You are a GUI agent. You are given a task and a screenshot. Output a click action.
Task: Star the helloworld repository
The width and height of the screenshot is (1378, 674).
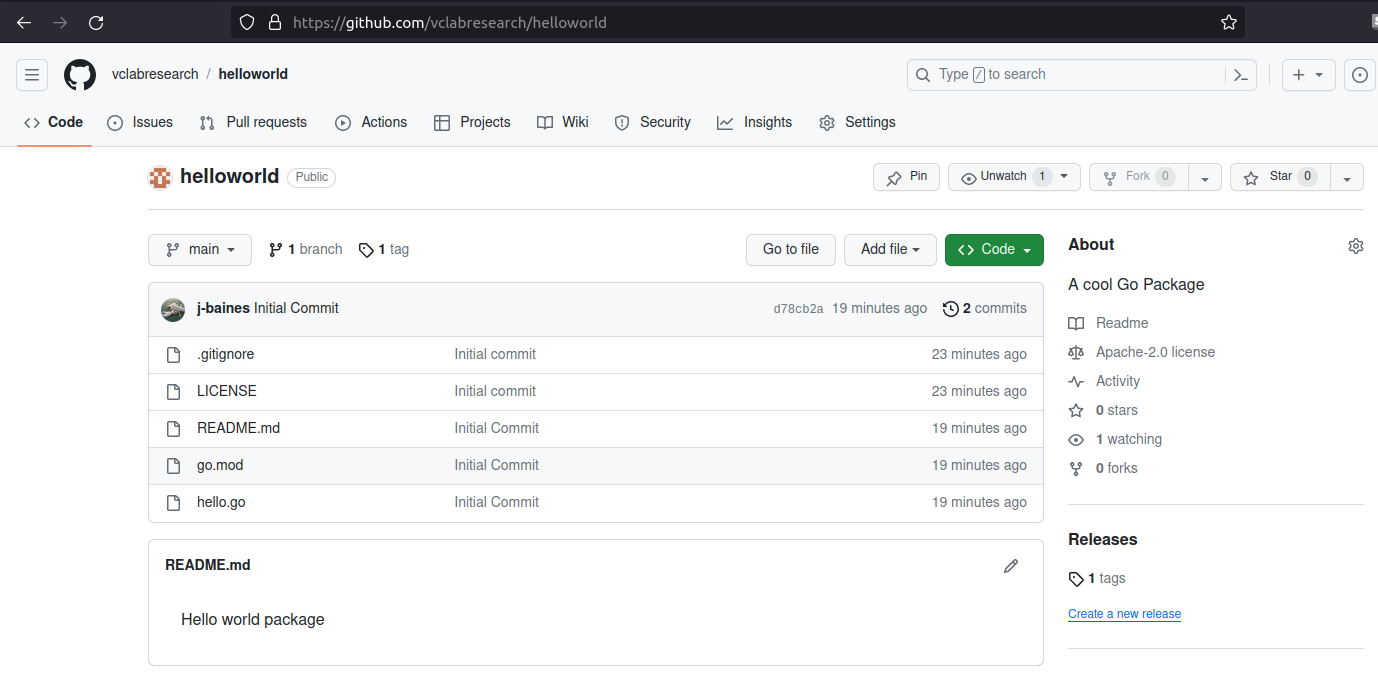click(x=1278, y=176)
